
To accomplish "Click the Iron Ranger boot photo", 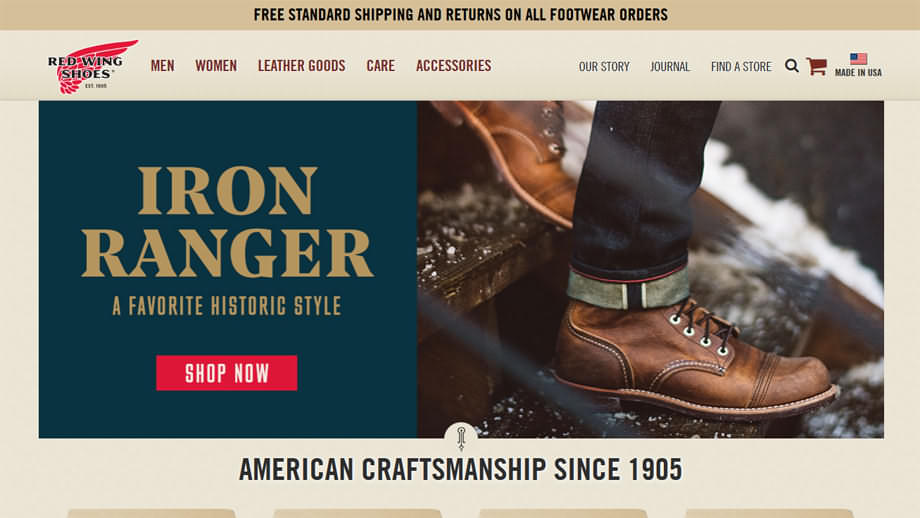I will point(650,269).
